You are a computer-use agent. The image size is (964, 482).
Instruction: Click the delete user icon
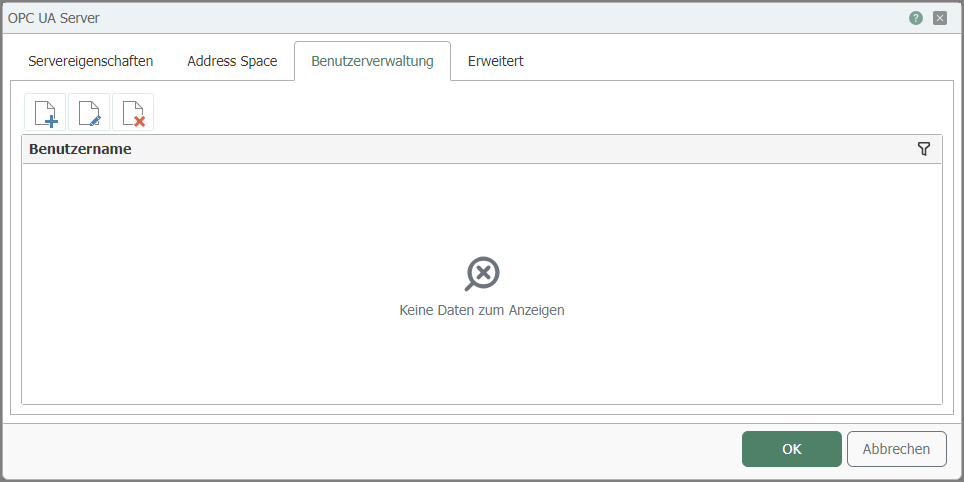tap(133, 113)
